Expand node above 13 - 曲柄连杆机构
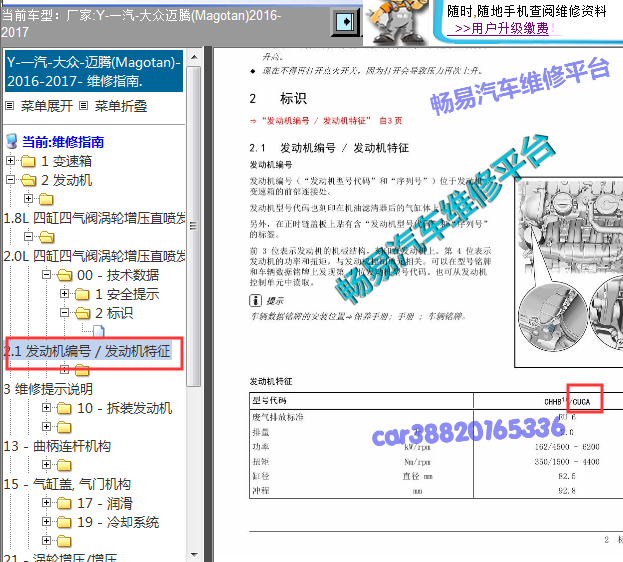The height and width of the screenshot is (562, 623). [x=46, y=426]
